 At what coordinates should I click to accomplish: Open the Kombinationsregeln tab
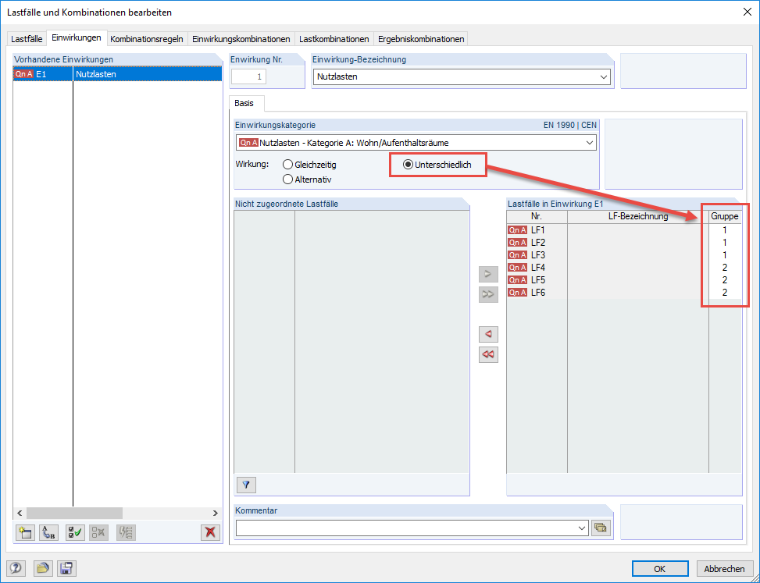[x=147, y=39]
